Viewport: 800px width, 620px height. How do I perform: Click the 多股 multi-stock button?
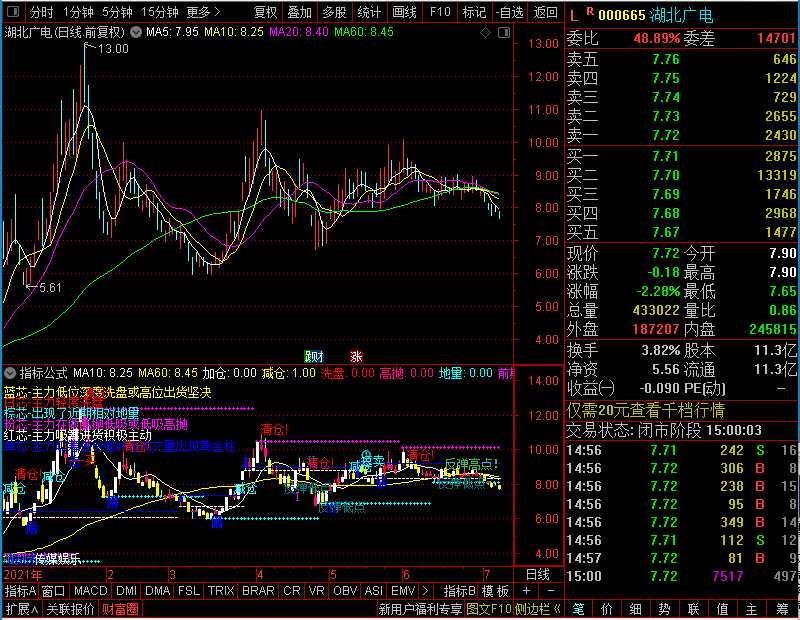coord(334,12)
